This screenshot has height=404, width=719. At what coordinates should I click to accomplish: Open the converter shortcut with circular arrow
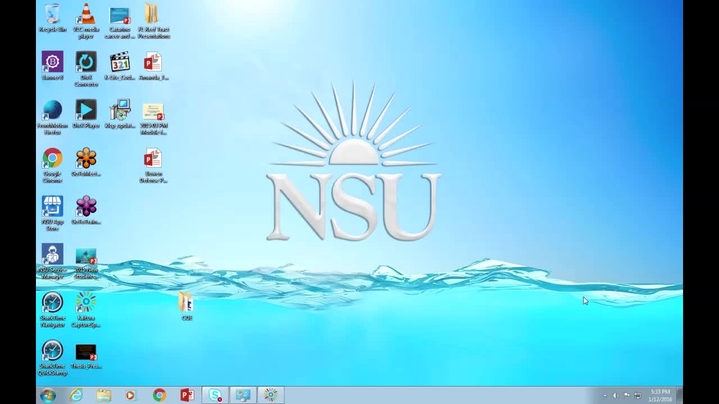tap(86, 61)
